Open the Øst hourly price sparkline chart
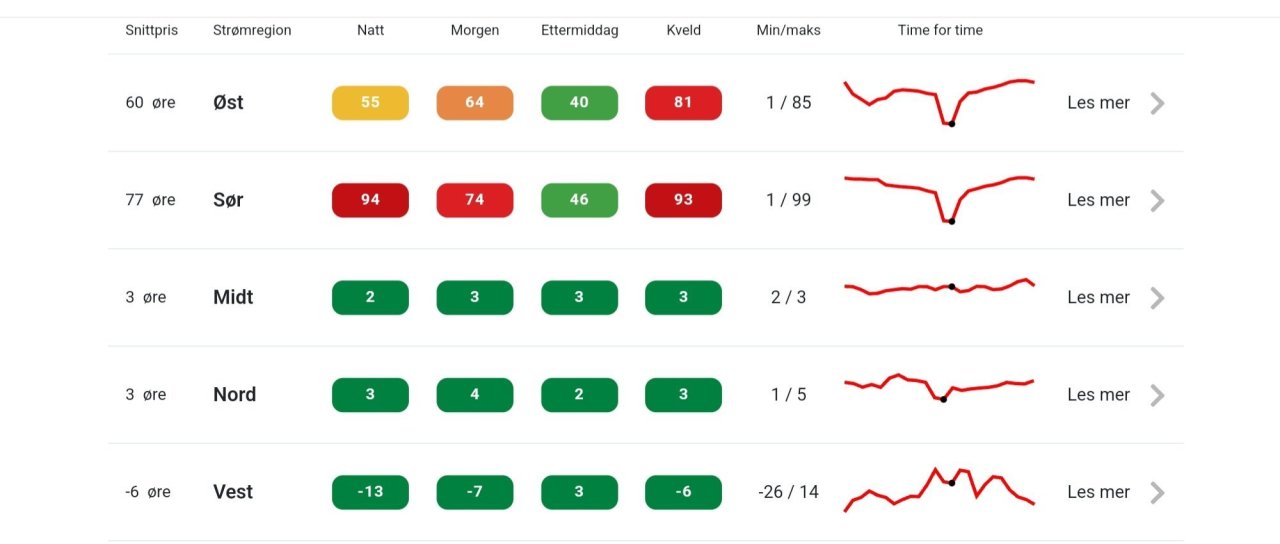This screenshot has height=544, width=1280. coord(939,102)
